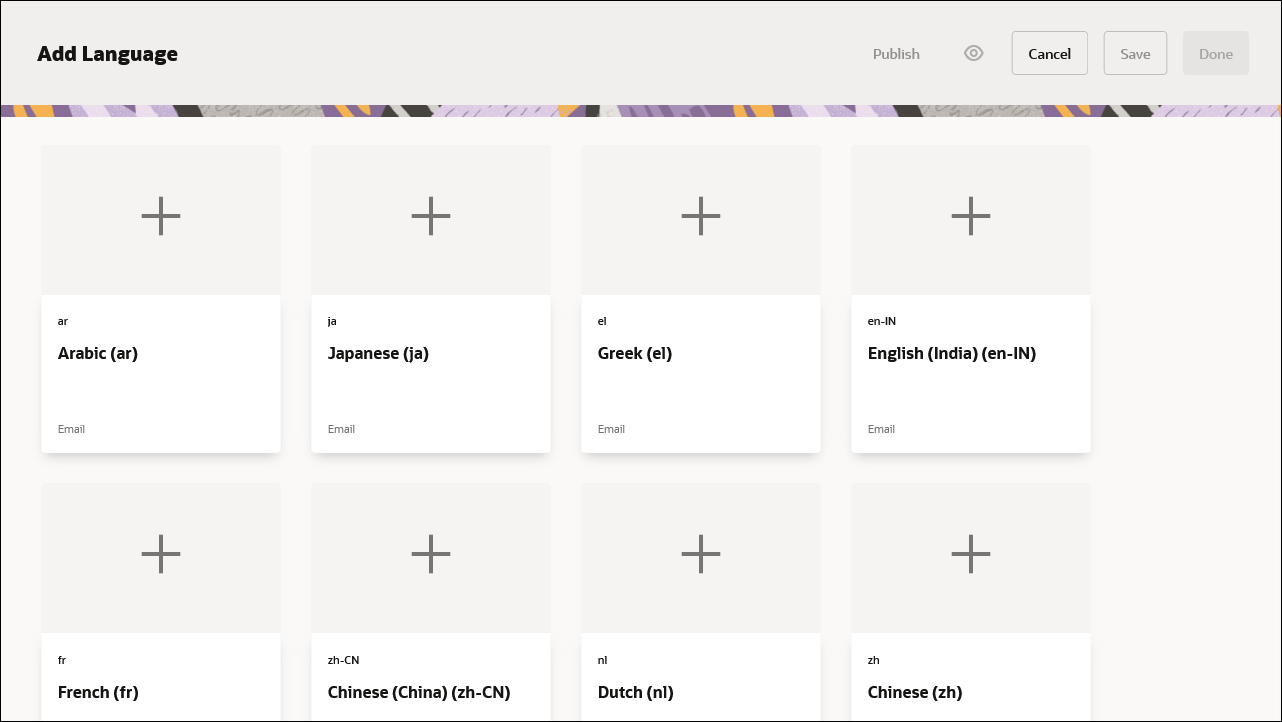Click the Cancel button
The image size is (1282, 722).
(1049, 53)
